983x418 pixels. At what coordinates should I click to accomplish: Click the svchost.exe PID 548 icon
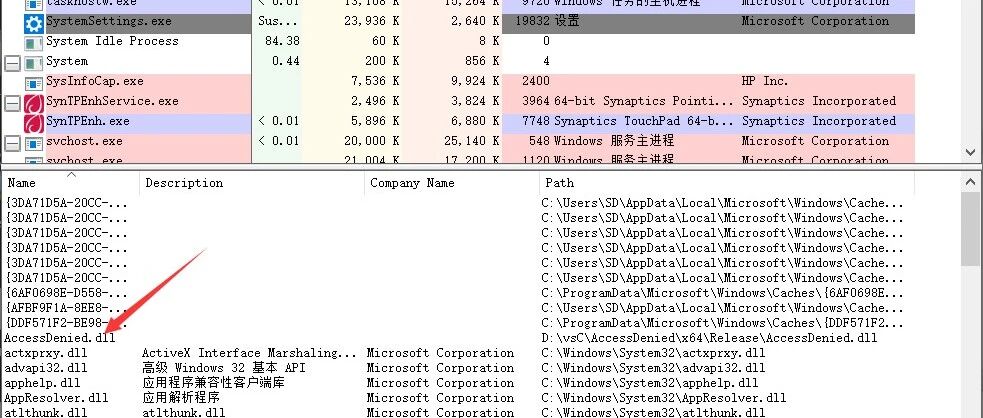pos(33,142)
